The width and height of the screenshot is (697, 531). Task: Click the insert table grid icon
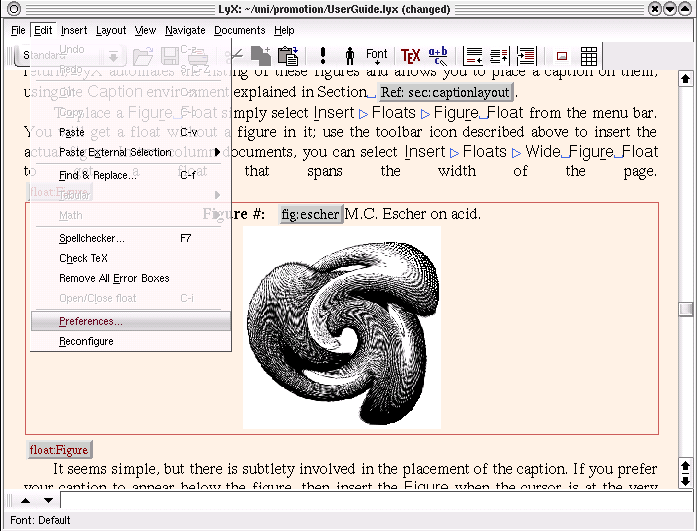click(589, 56)
